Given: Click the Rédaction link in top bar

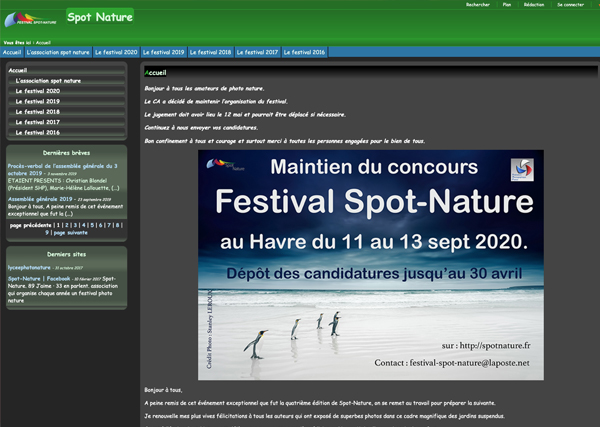Looking at the screenshot, I should point(534,5).
